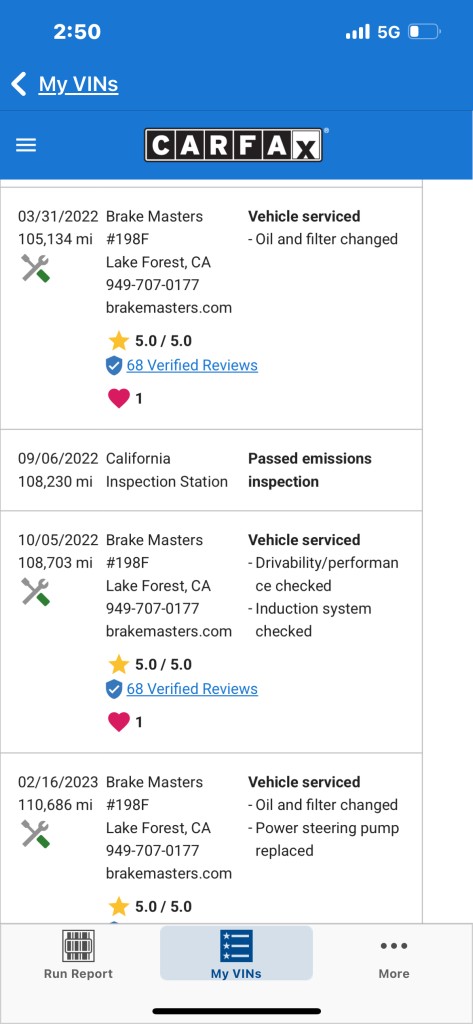Tap wrench icon for 02/16/2023 service

35,834
